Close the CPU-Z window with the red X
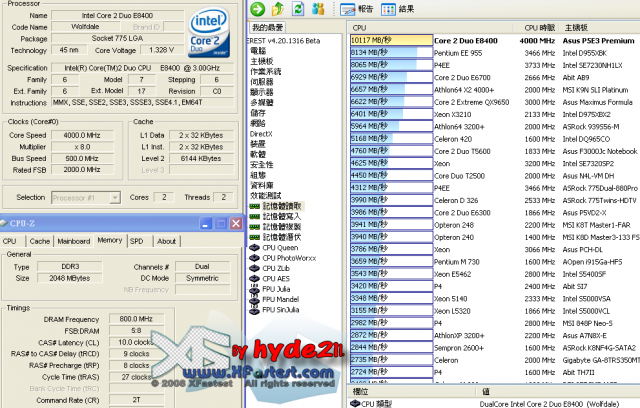 tap(236, 223)
